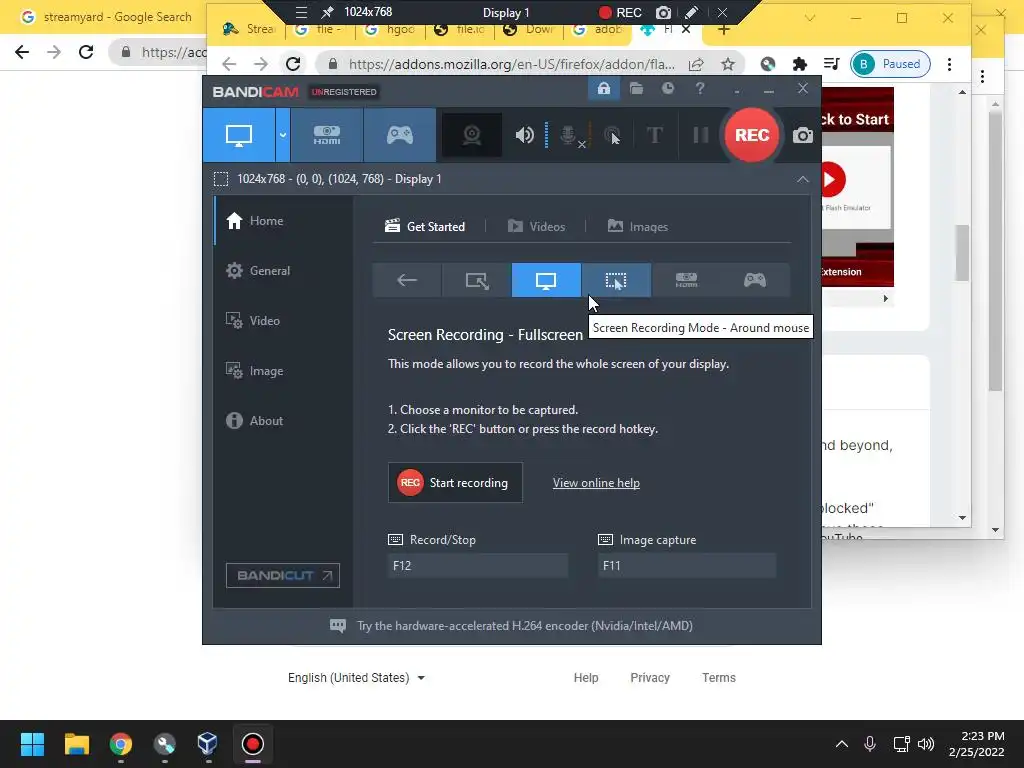
Task: Open the Terms link in Google footer
Action: [718, 678]
